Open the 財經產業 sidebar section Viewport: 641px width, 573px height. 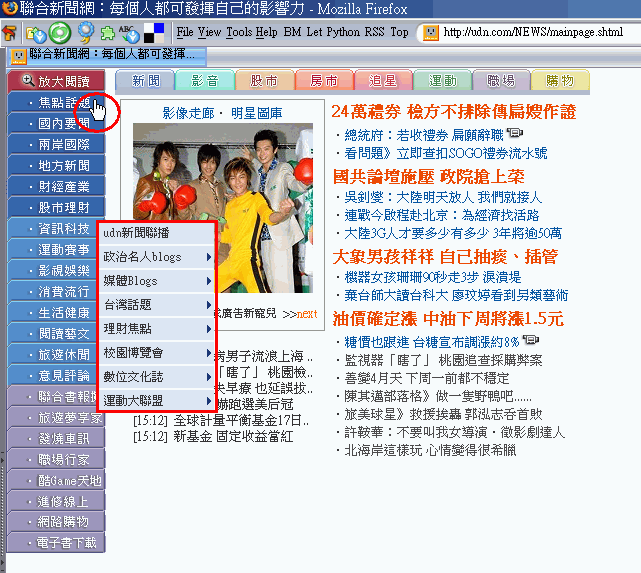pos(56,187)
